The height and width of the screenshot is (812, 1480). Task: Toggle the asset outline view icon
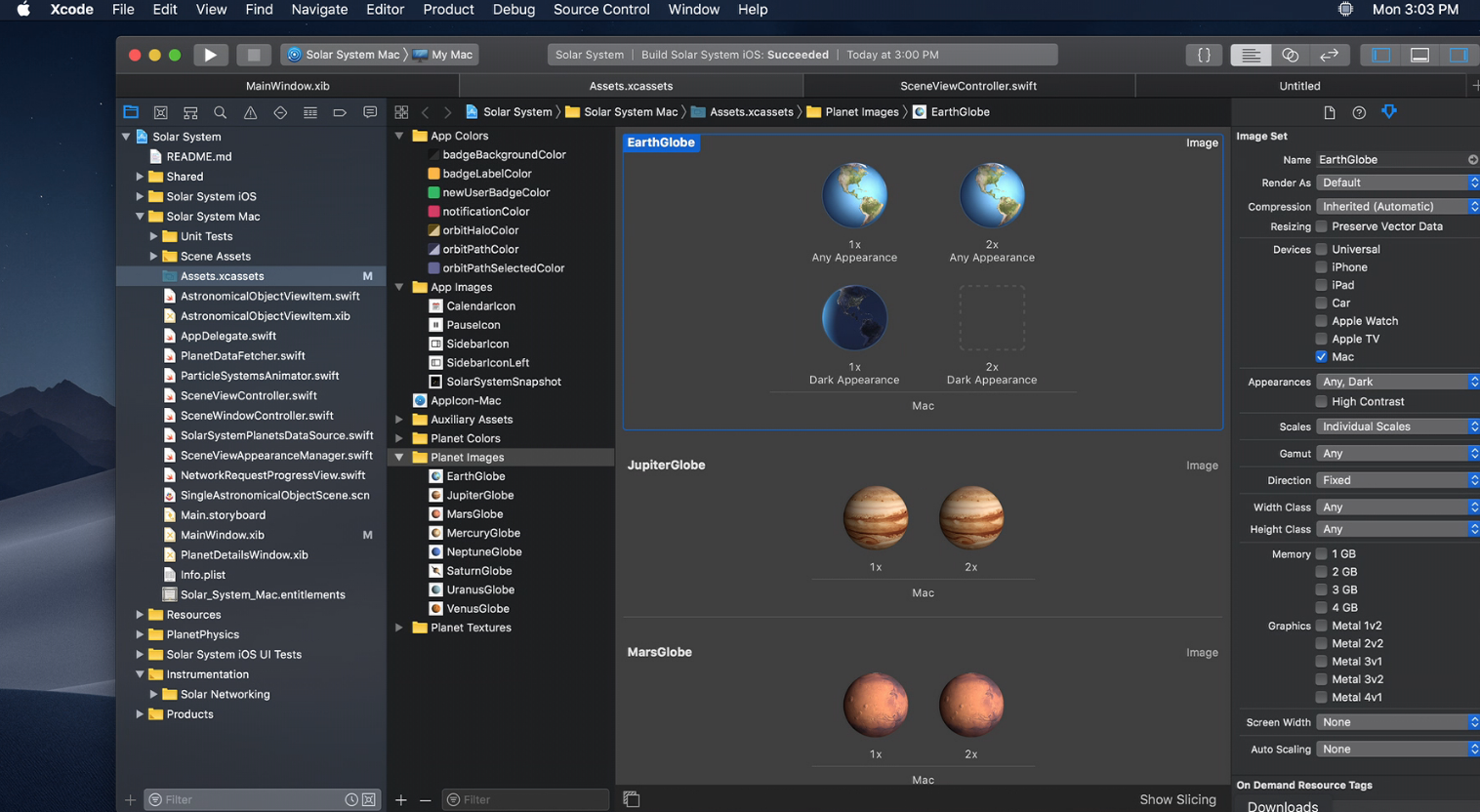[632, 799]
